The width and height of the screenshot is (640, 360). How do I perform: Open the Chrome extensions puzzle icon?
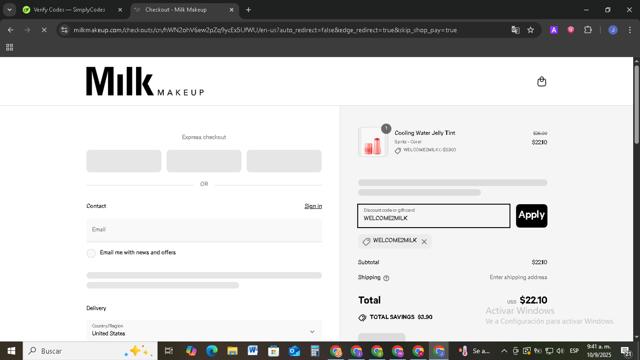(588, 30)
